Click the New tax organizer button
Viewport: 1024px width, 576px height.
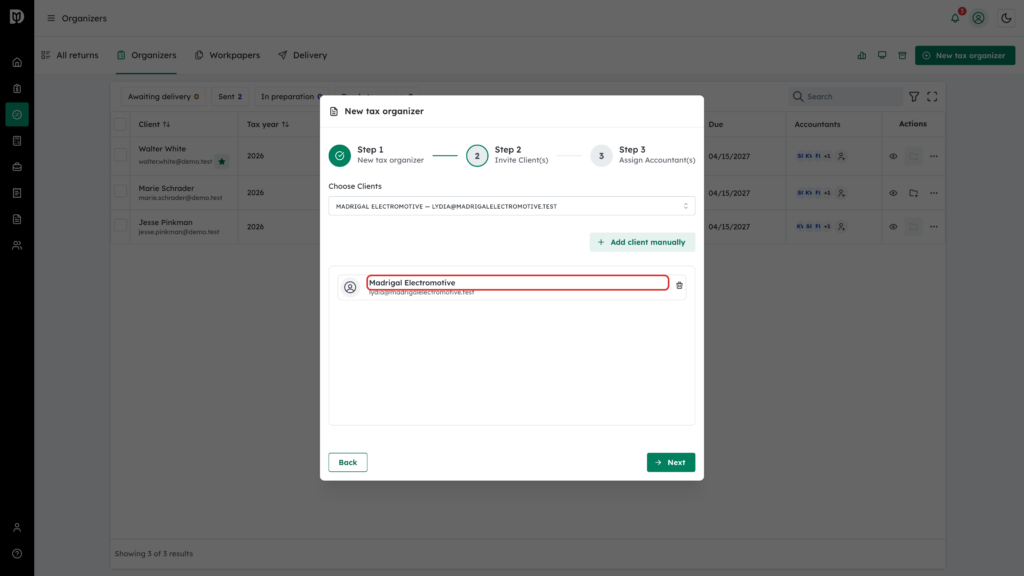coord(965,56)
